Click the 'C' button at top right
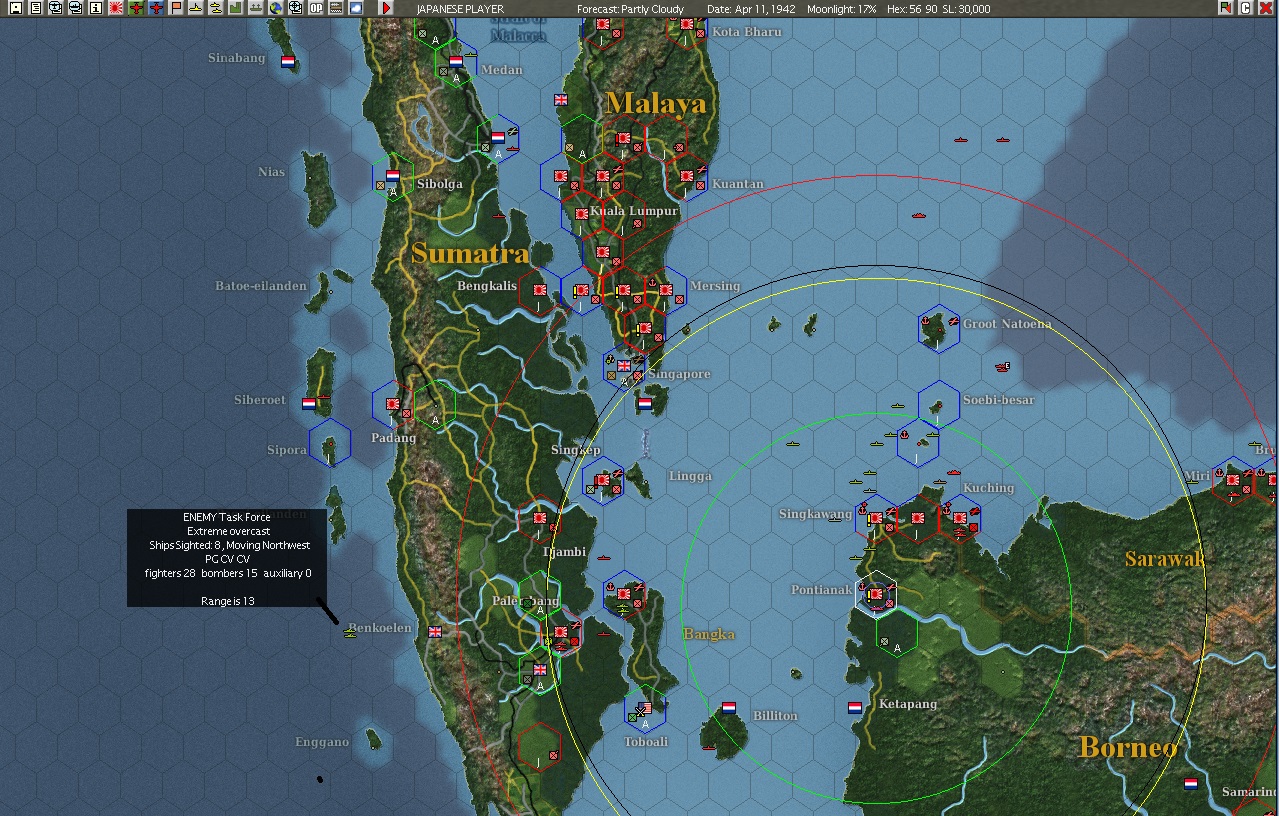The height and width of the screenshot is (816, 1279). [1246, 8]
